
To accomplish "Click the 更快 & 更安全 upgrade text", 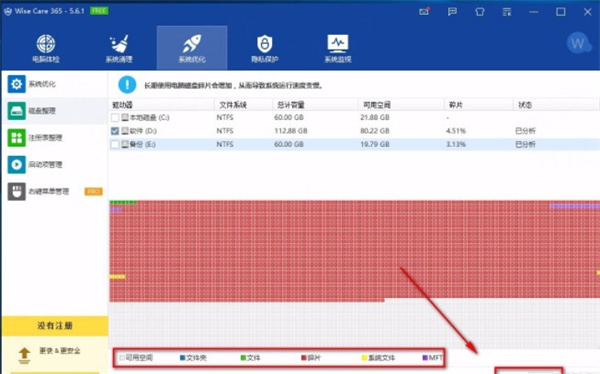I will [60, 351].
